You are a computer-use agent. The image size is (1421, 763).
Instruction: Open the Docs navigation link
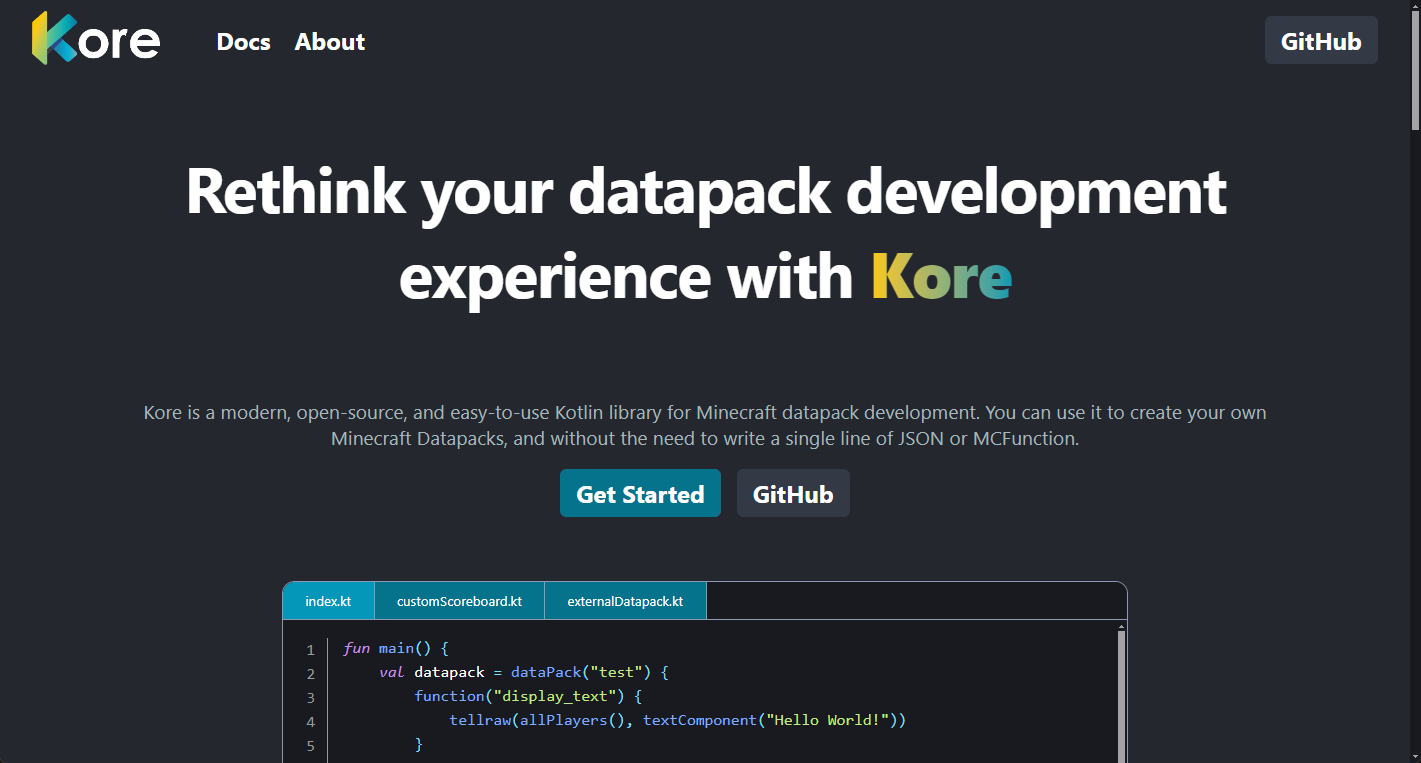pyautogui.click(x=244, y=42)
